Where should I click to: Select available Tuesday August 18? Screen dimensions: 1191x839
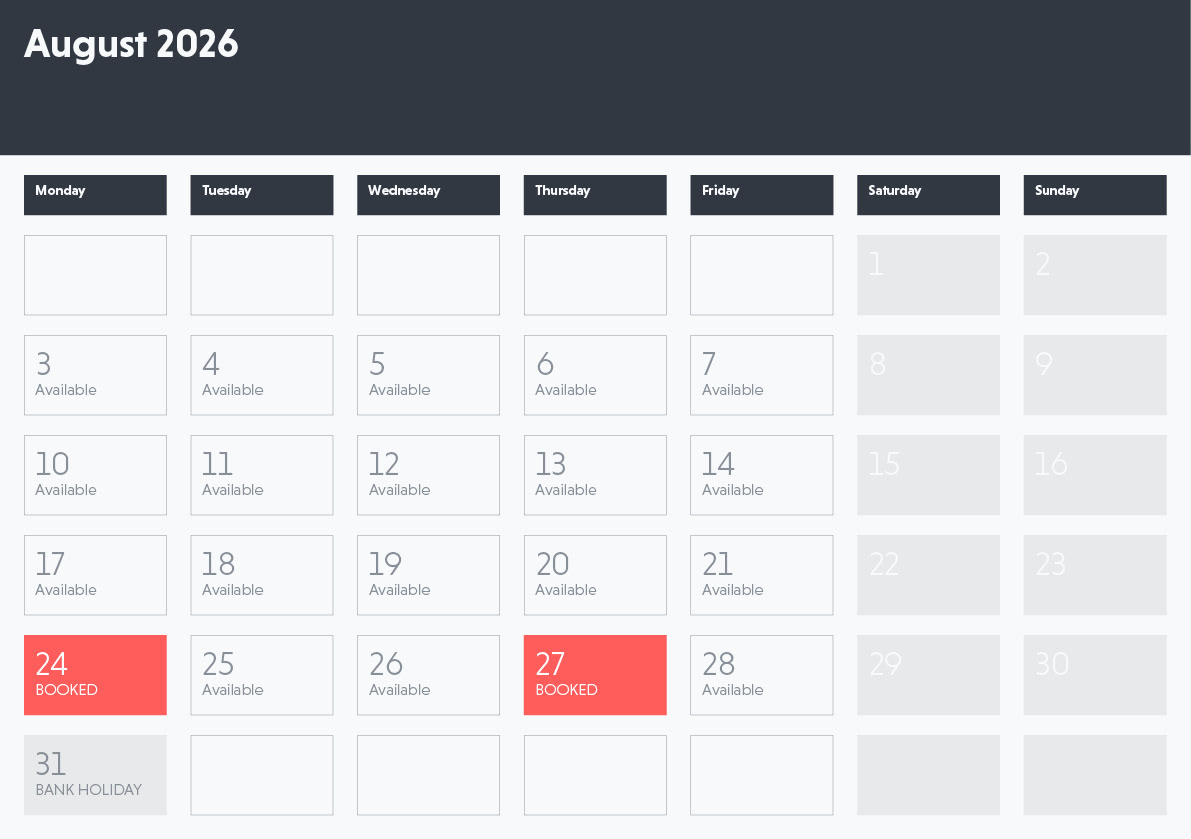262,575
